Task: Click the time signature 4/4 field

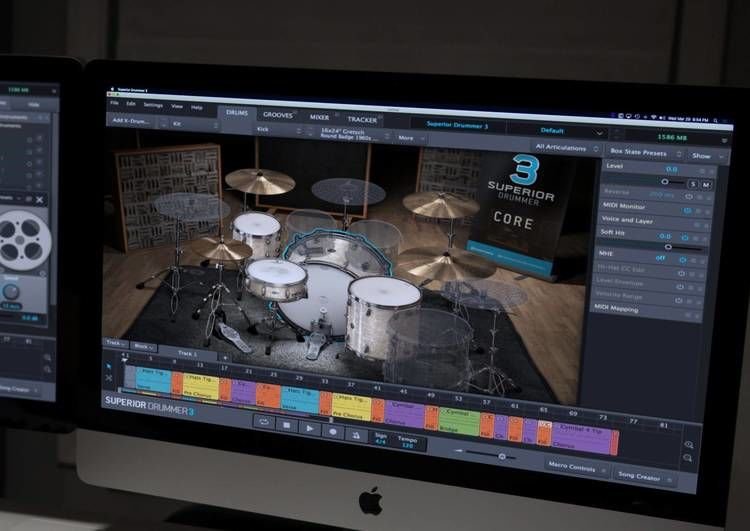Action: pyautogui.click(x=381, y=439)
